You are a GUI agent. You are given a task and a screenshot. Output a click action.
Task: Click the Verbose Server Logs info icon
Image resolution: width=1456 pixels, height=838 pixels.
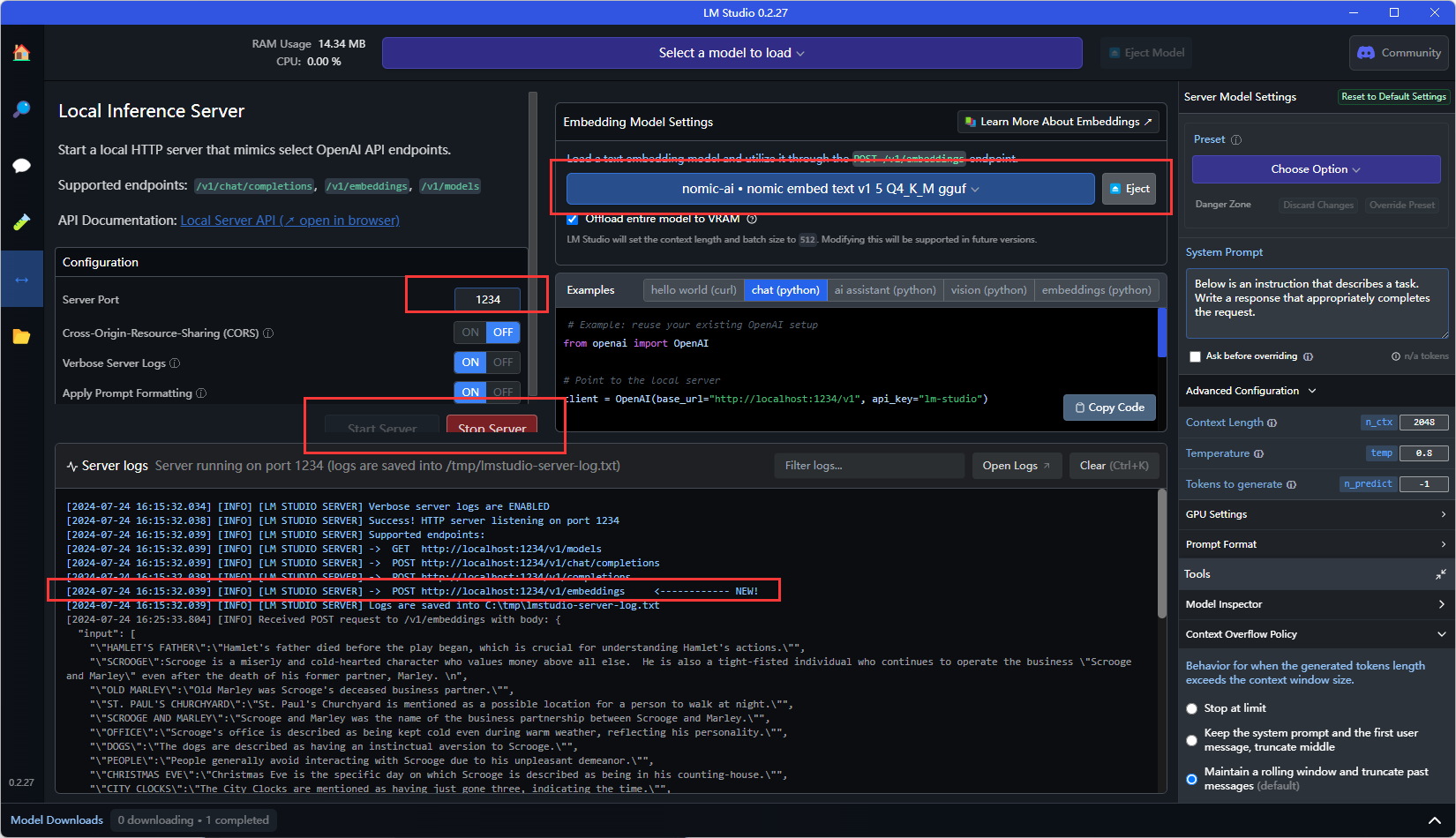175,363
